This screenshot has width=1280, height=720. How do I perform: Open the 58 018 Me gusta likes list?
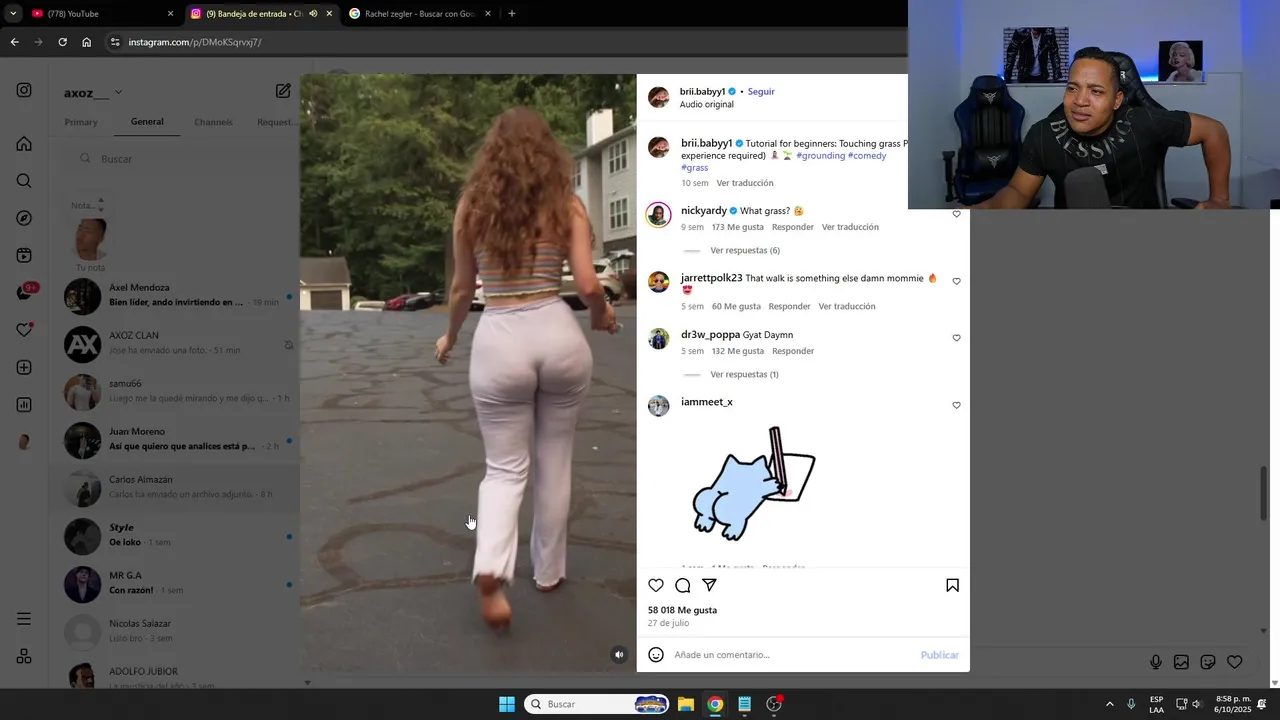(682, 610)
